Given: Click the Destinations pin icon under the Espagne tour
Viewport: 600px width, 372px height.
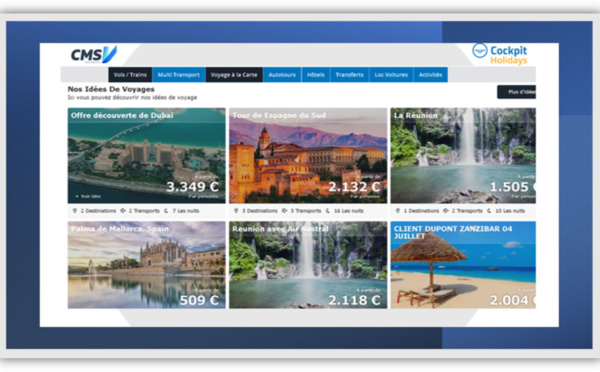Looking at the screenshot, I should click(x=236, y=210).
